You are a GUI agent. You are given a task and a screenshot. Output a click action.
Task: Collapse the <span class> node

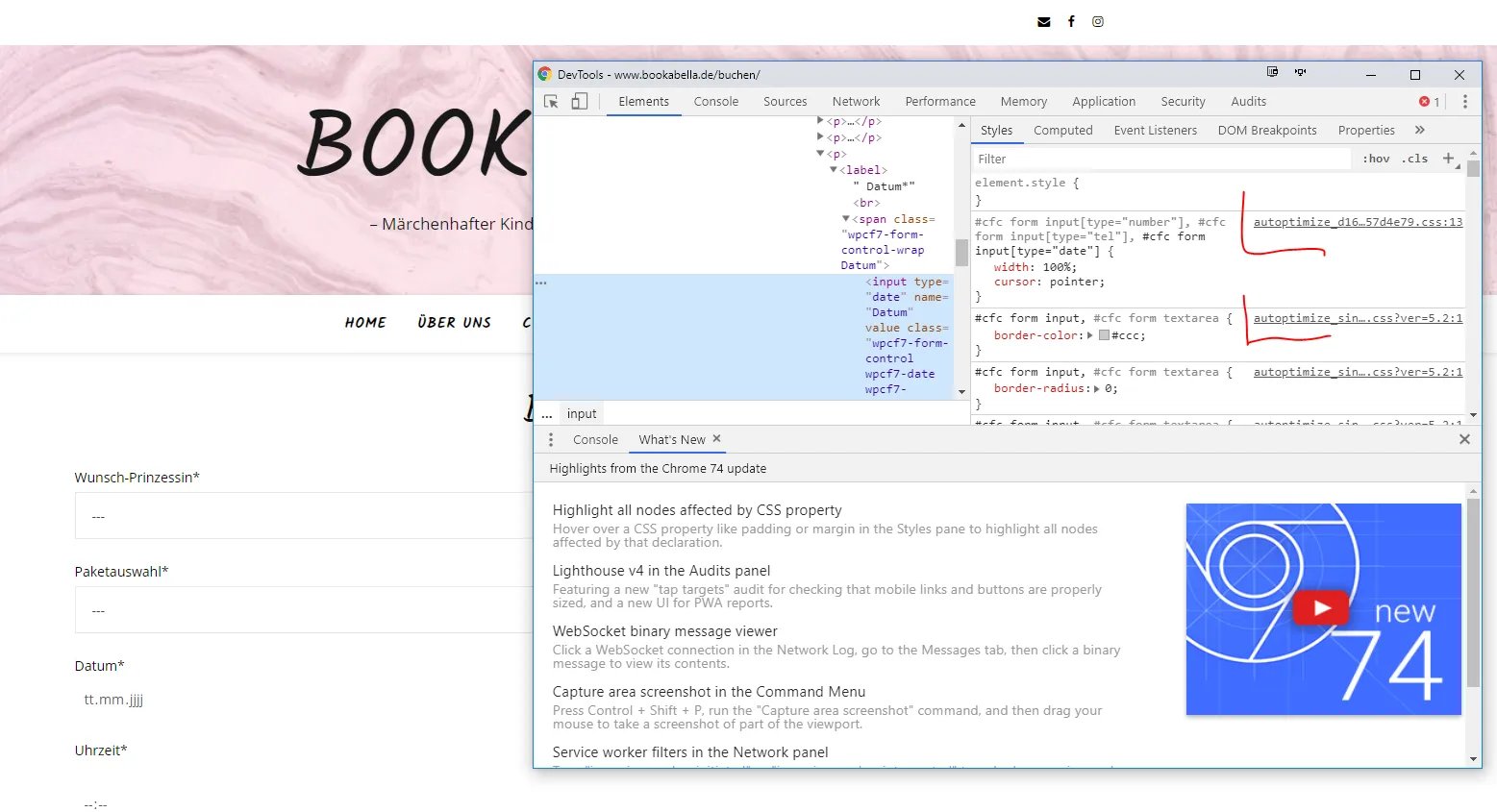(845, 219)
